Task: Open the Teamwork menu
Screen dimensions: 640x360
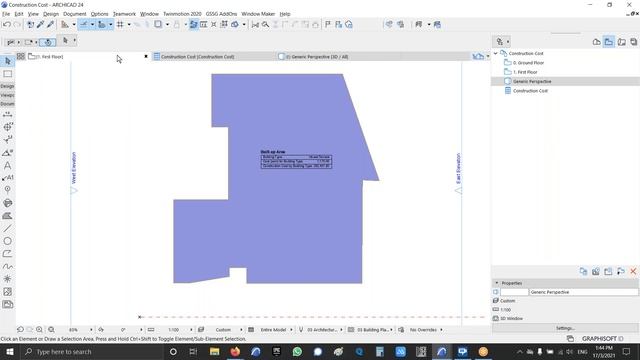Action: 124,14
